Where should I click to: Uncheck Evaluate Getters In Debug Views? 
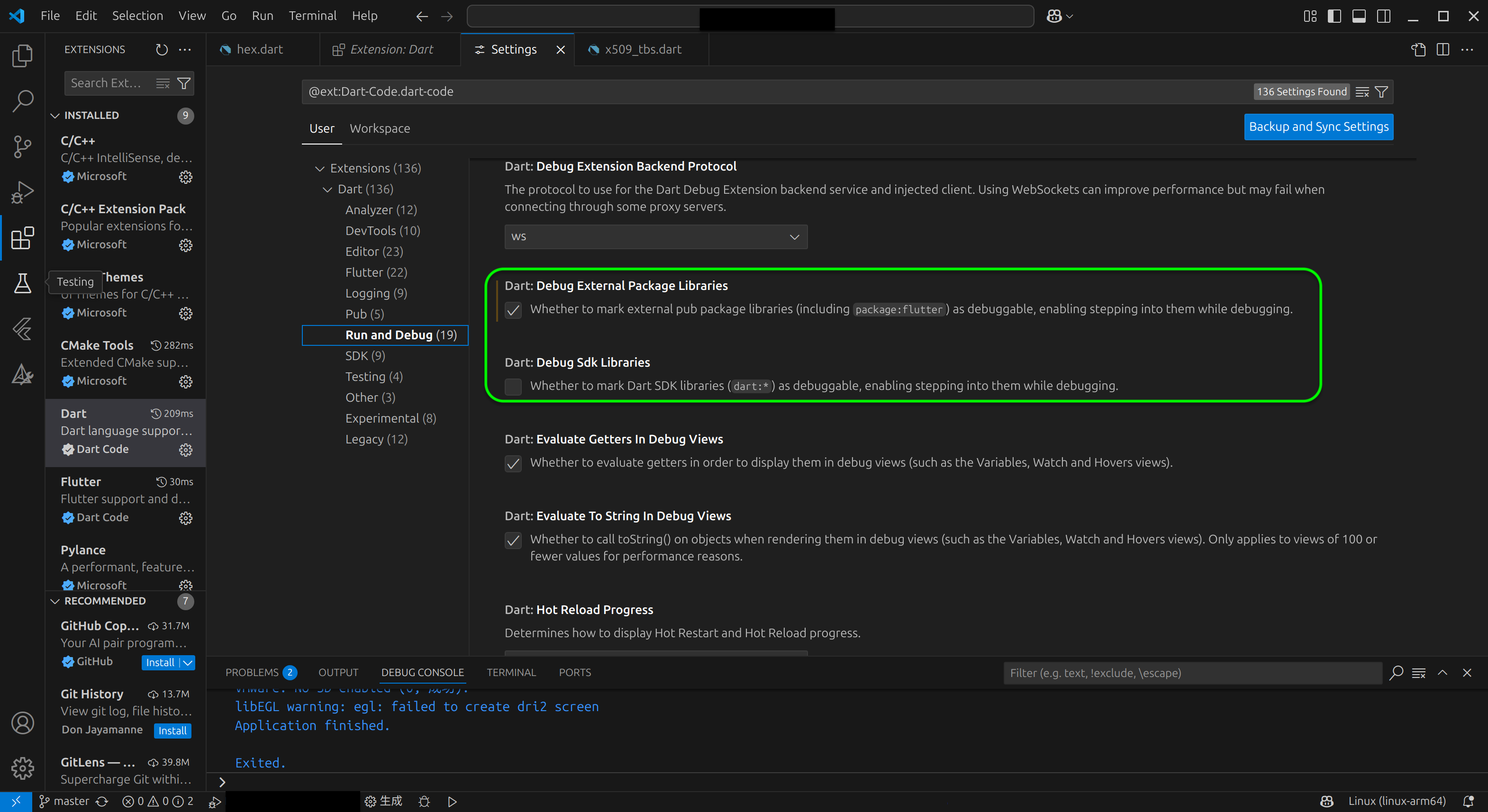click(513, 463)
